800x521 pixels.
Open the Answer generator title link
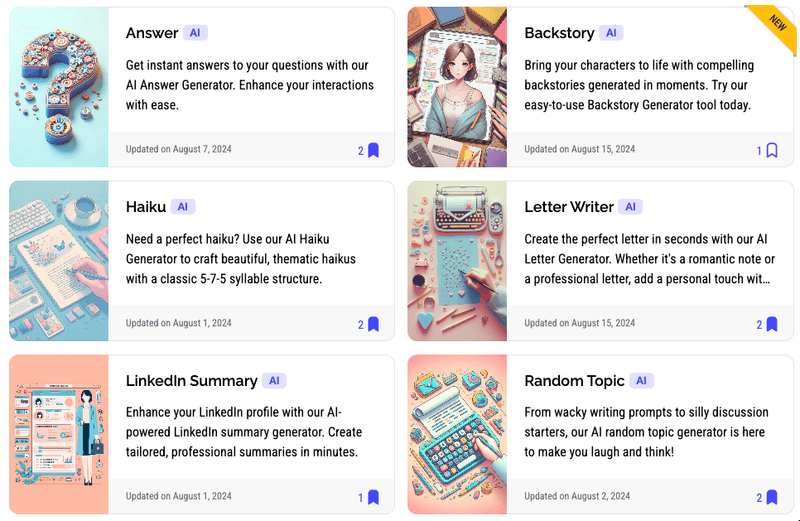(x=152, y=33)
